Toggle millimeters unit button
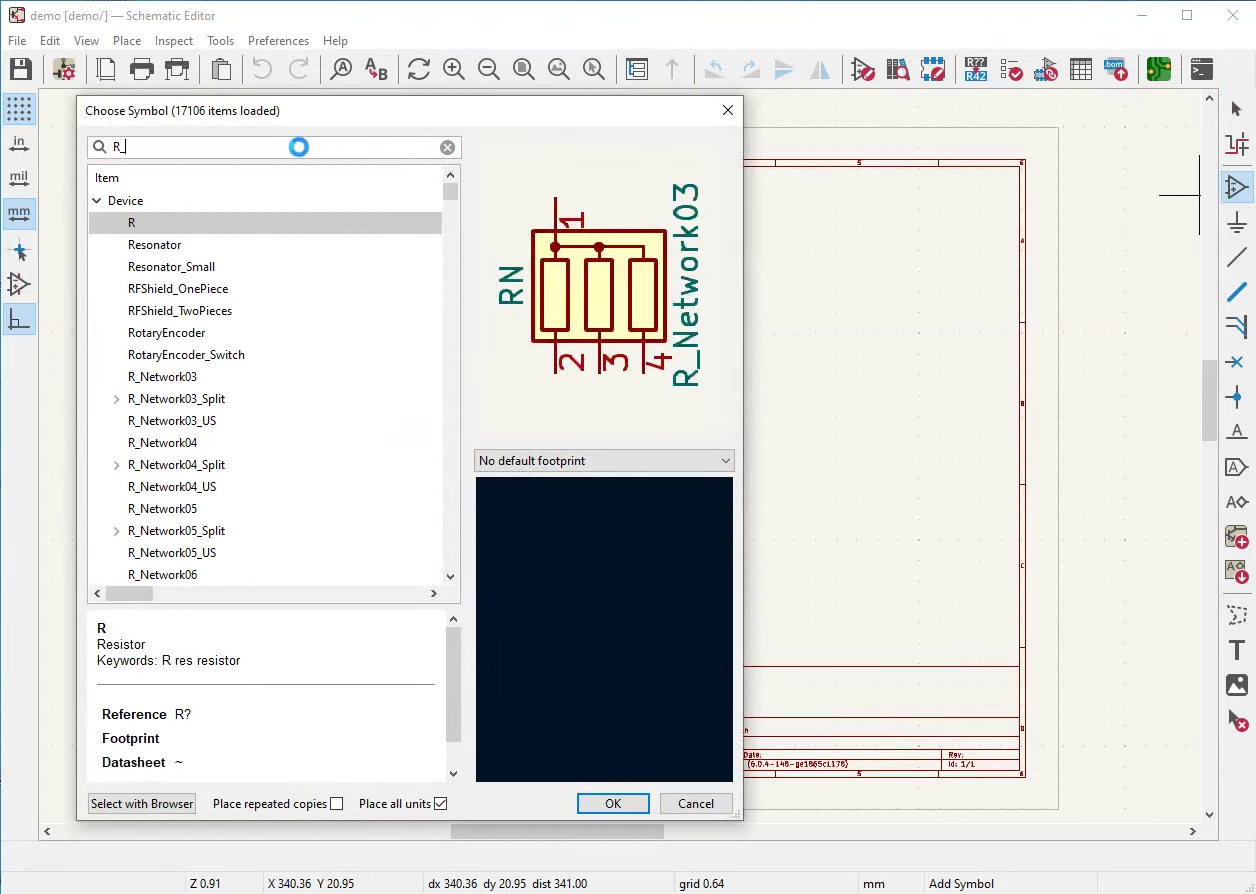 point(19,213)
